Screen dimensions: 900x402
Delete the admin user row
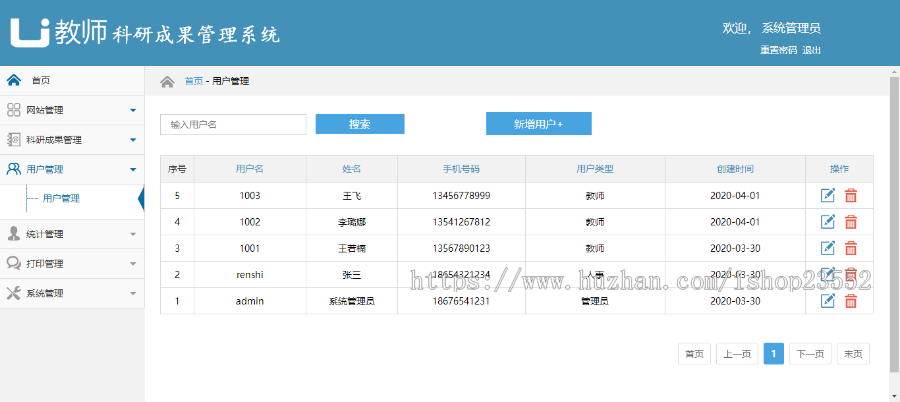click(851, 300)
